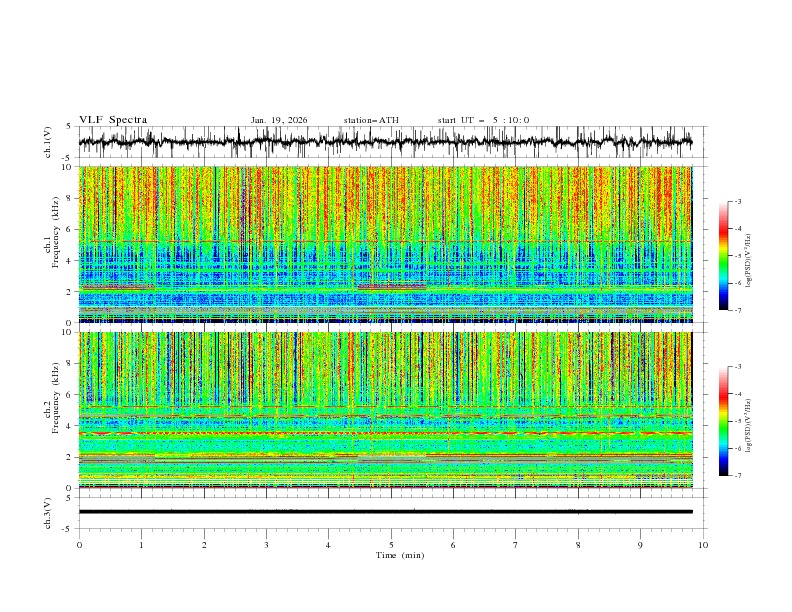Click the ch.1 colorbar "log(PSD)(V²/Hz)" label
Screen dimensions: 792x612
click(x=748, y=261)
